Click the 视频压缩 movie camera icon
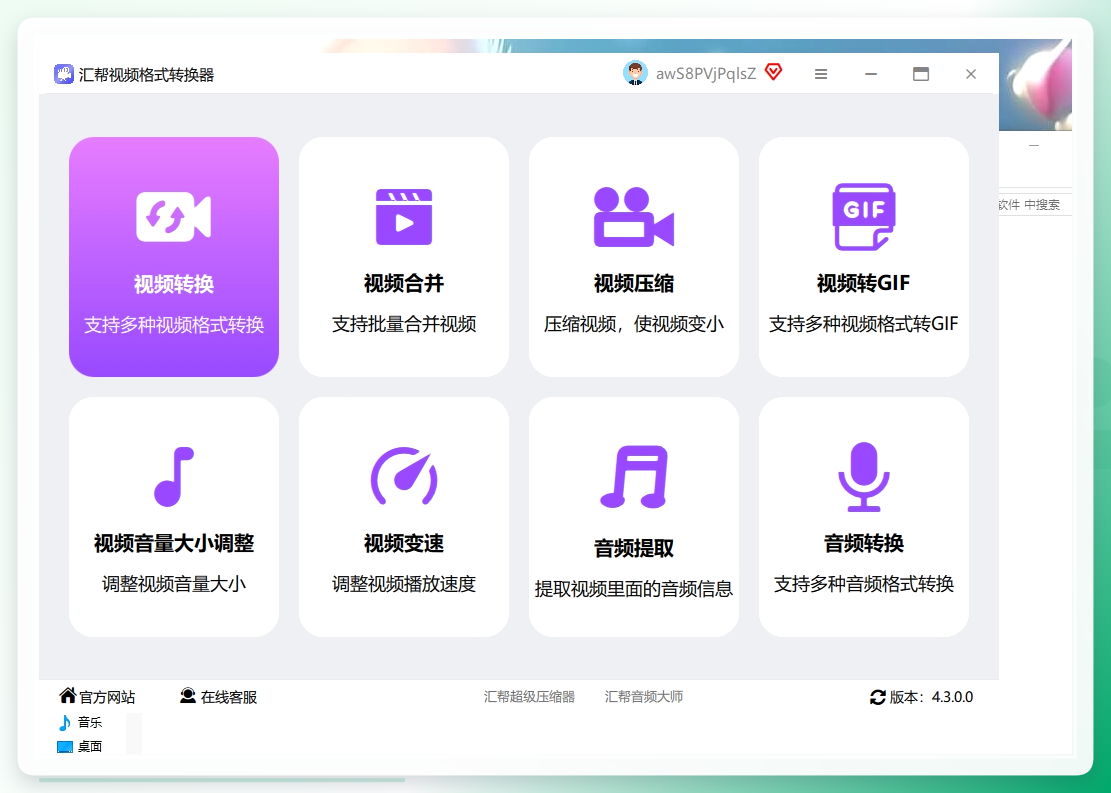Viewport: 1111px width, 793px height. pyautogui.click(x=633, y=217)
